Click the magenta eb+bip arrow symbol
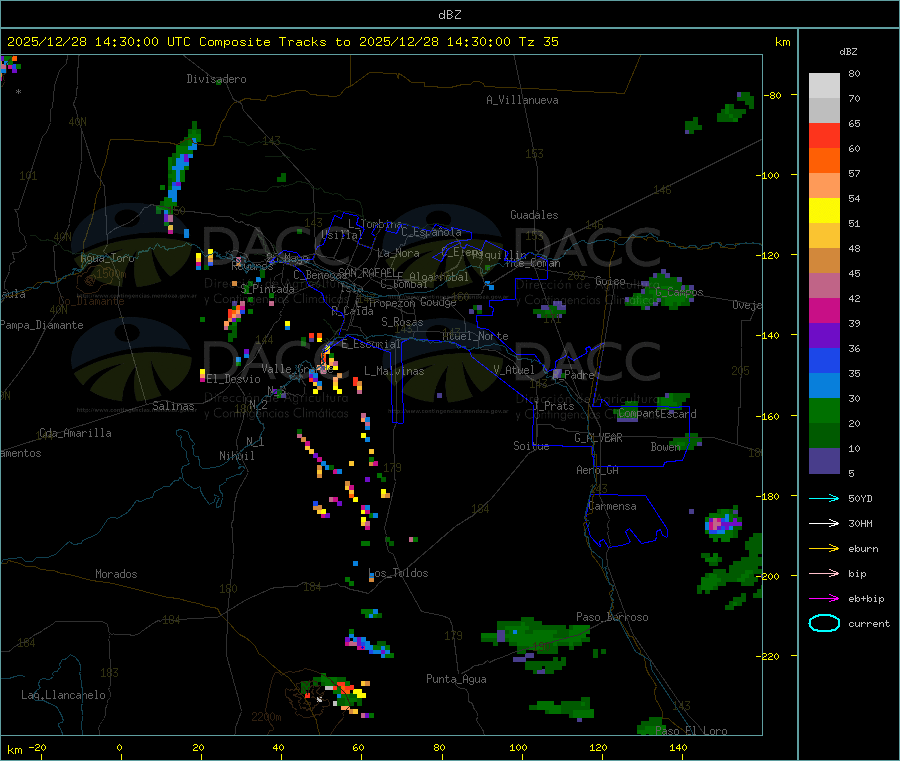Screen dimensions: 900x761 coord(824,598)
